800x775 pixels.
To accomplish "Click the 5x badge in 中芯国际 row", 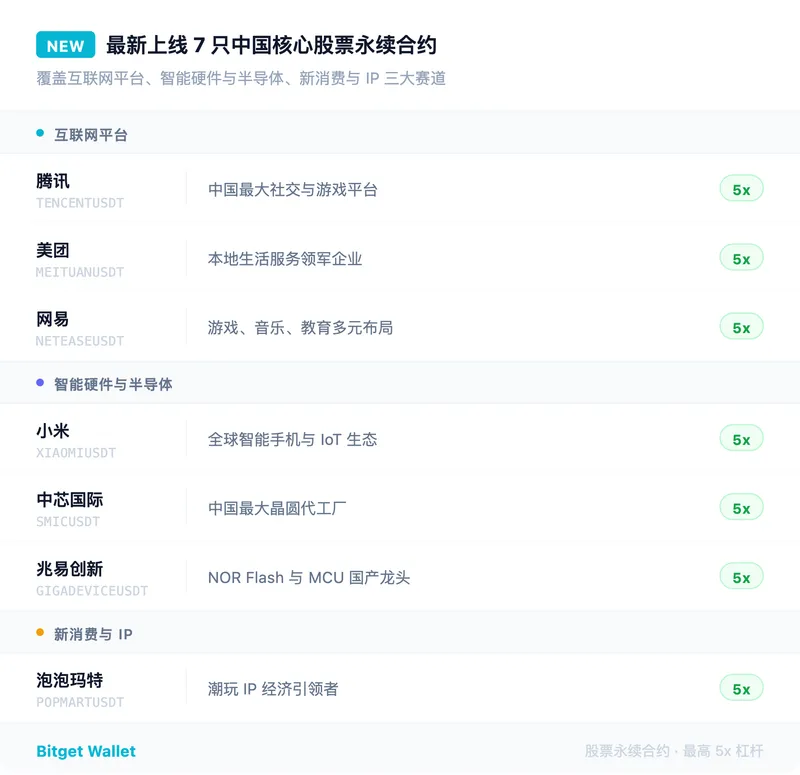I will (741, 507).
